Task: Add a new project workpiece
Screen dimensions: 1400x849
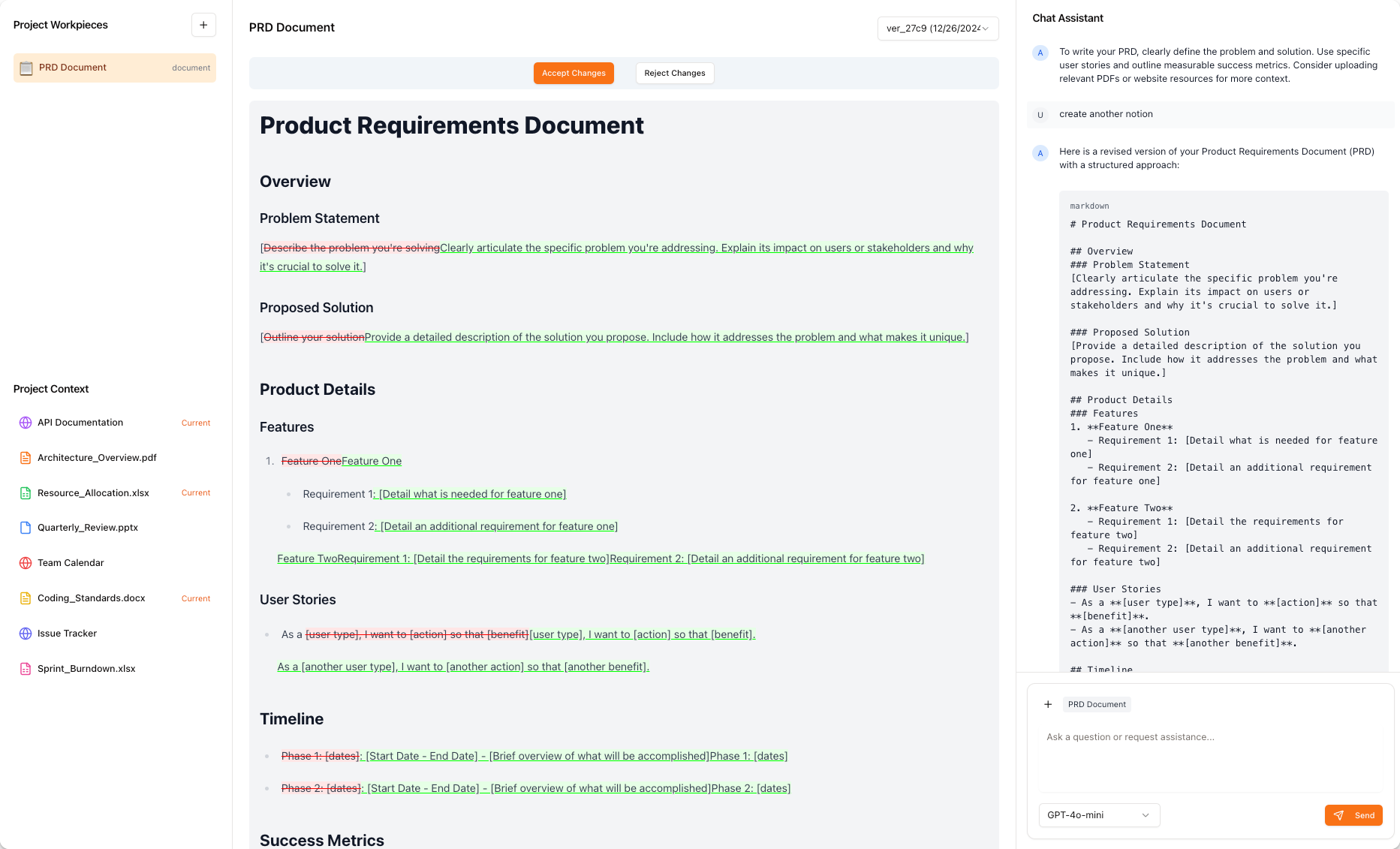Action: click(203, 24)
